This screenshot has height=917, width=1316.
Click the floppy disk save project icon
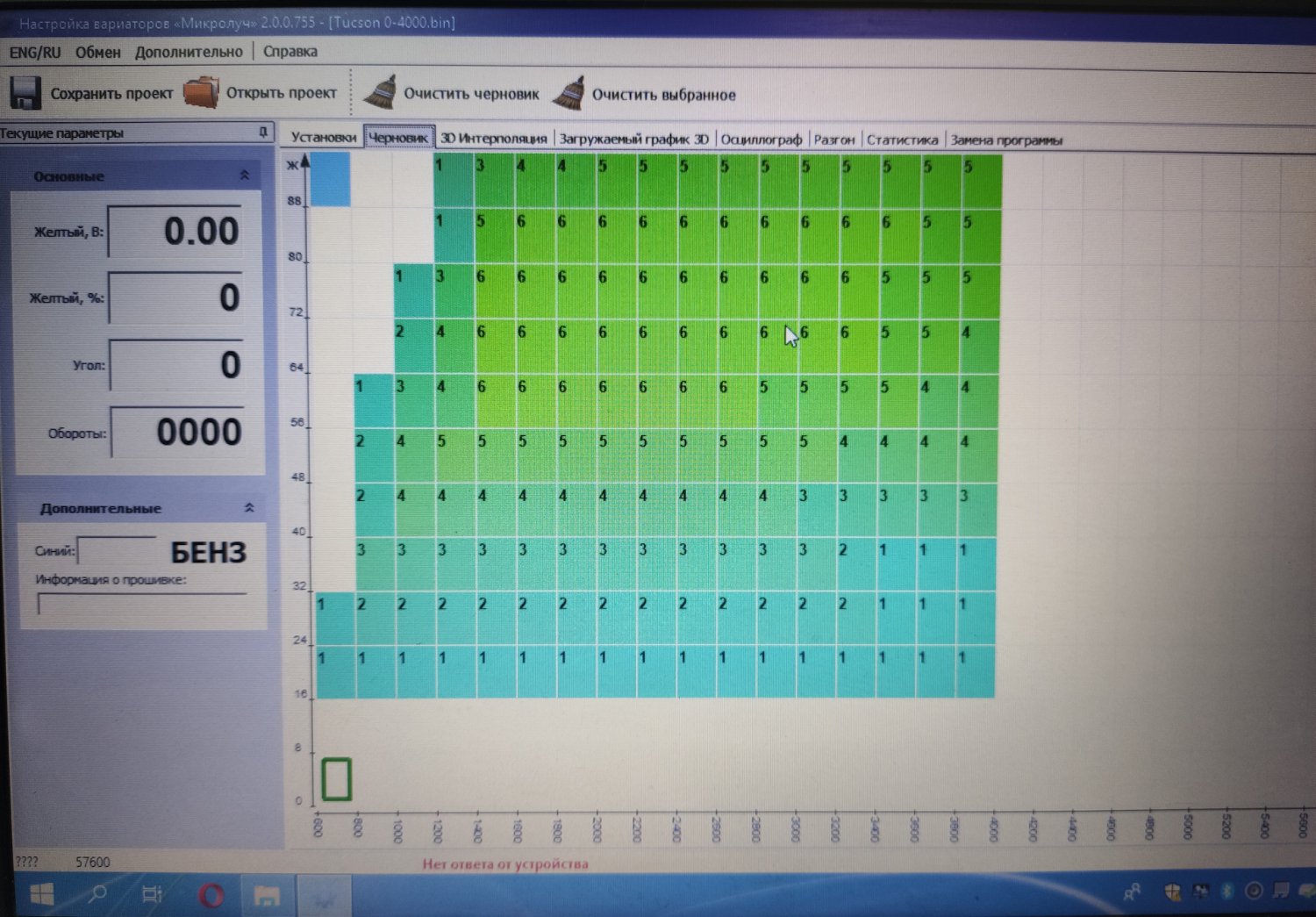coord(25,93)
